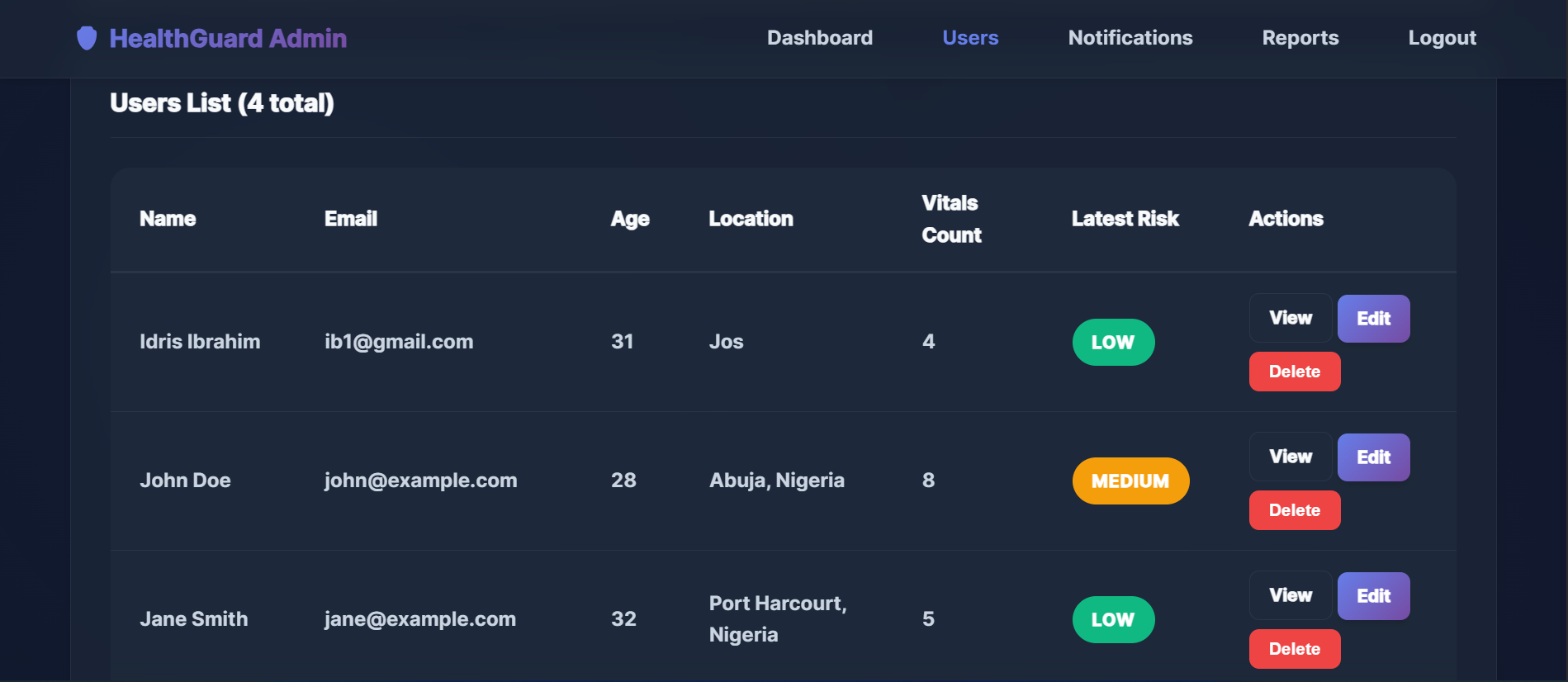Viewport: 1568px width, 682px height.
Task: Click the Latest Risk column header
Action: [1125, 219]
